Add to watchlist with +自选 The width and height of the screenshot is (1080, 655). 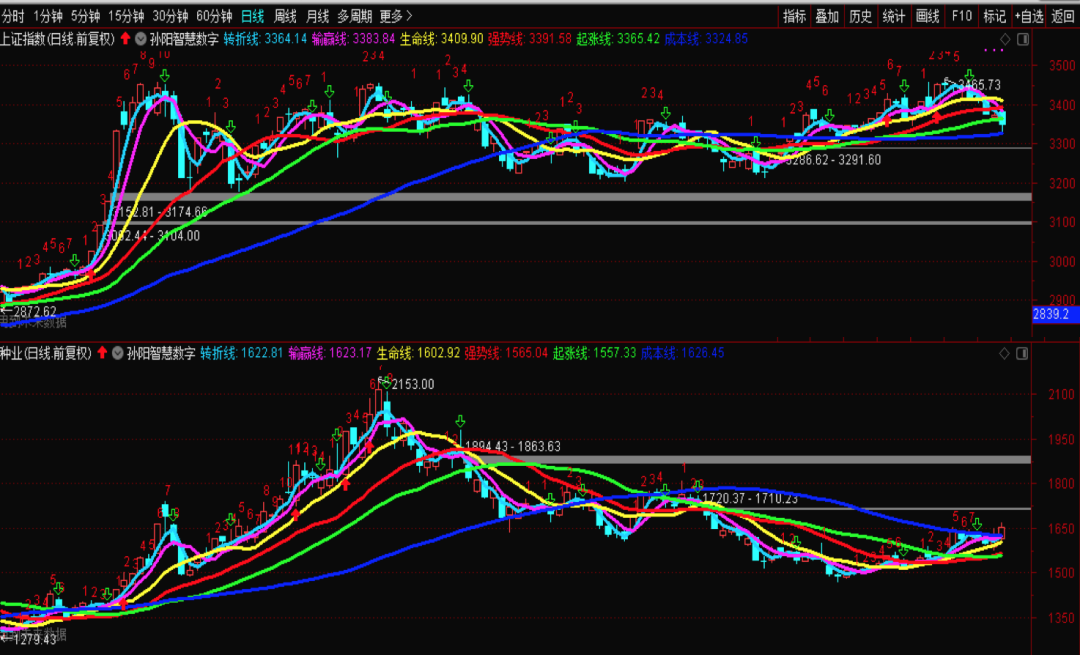1029,16
